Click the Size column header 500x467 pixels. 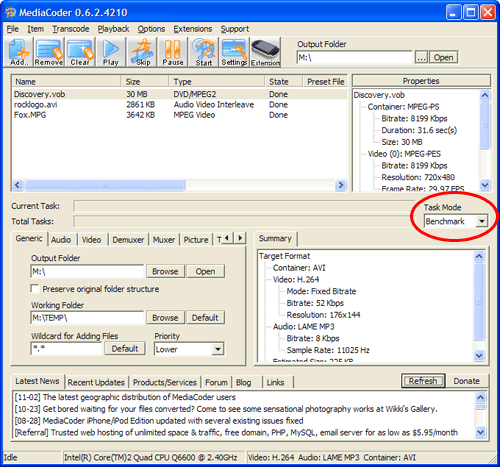145,82
